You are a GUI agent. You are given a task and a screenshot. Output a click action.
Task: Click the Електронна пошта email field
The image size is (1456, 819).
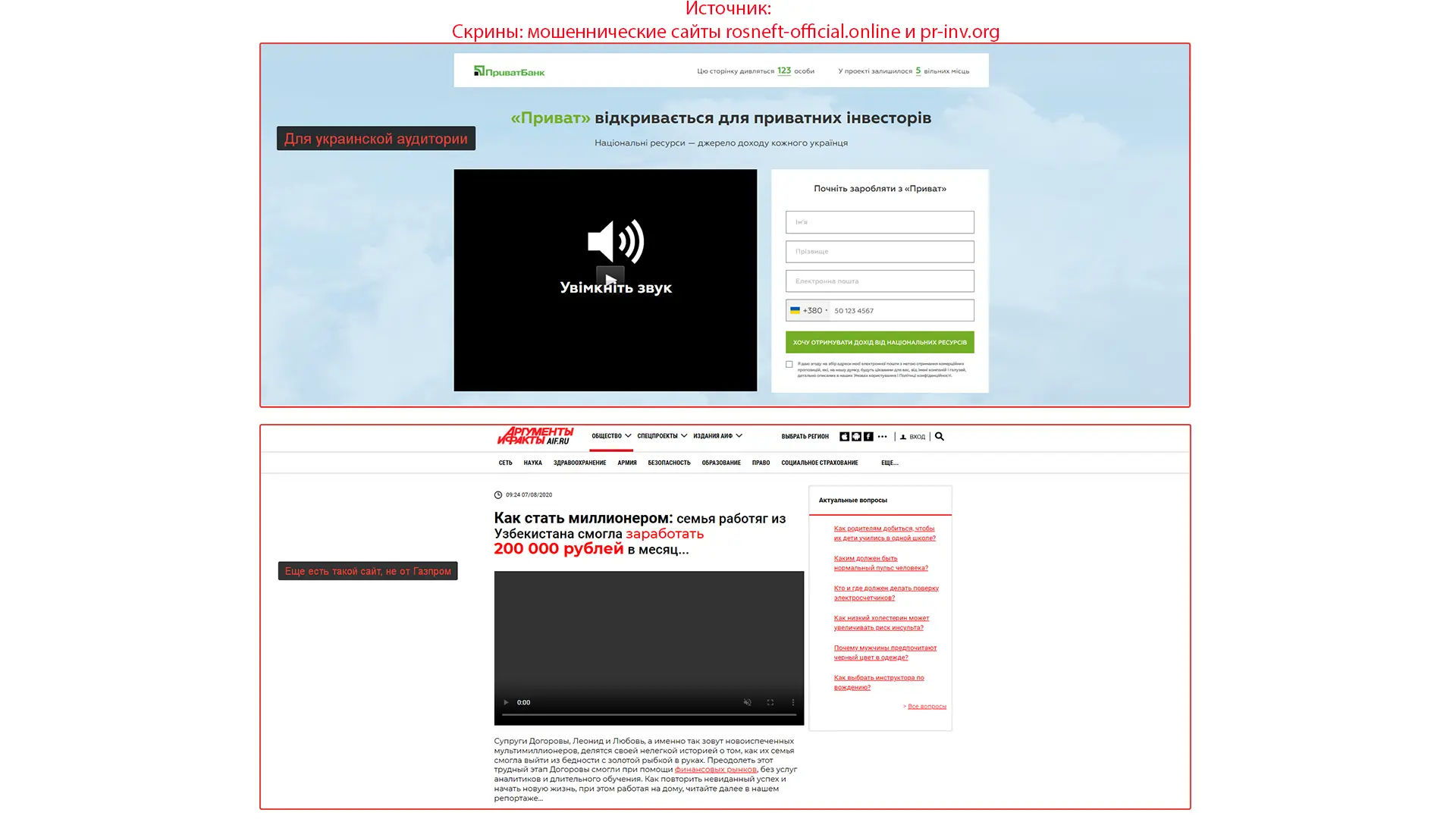coord(880,281)
